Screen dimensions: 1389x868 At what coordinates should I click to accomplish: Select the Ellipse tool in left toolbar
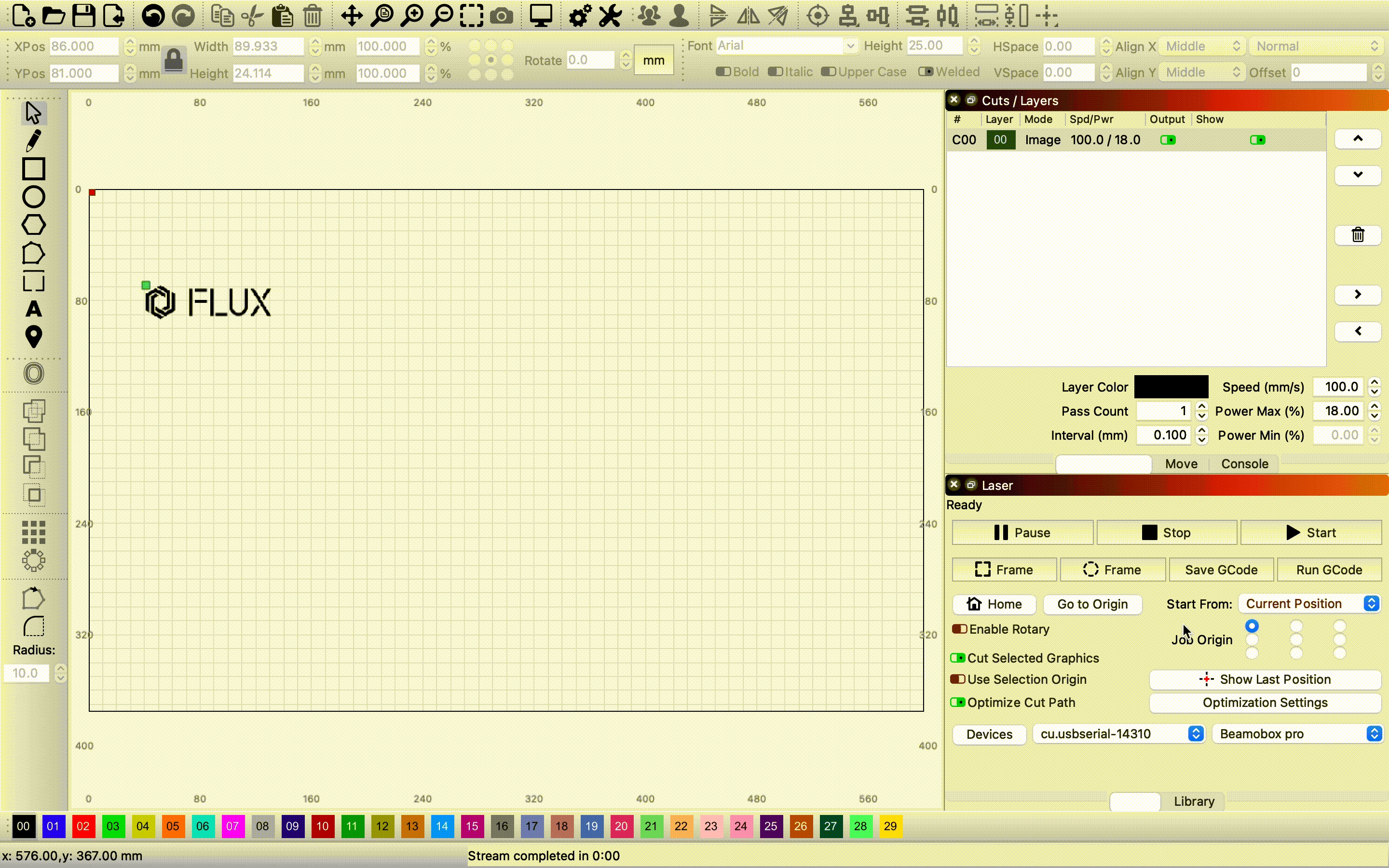tap(33, 197)
